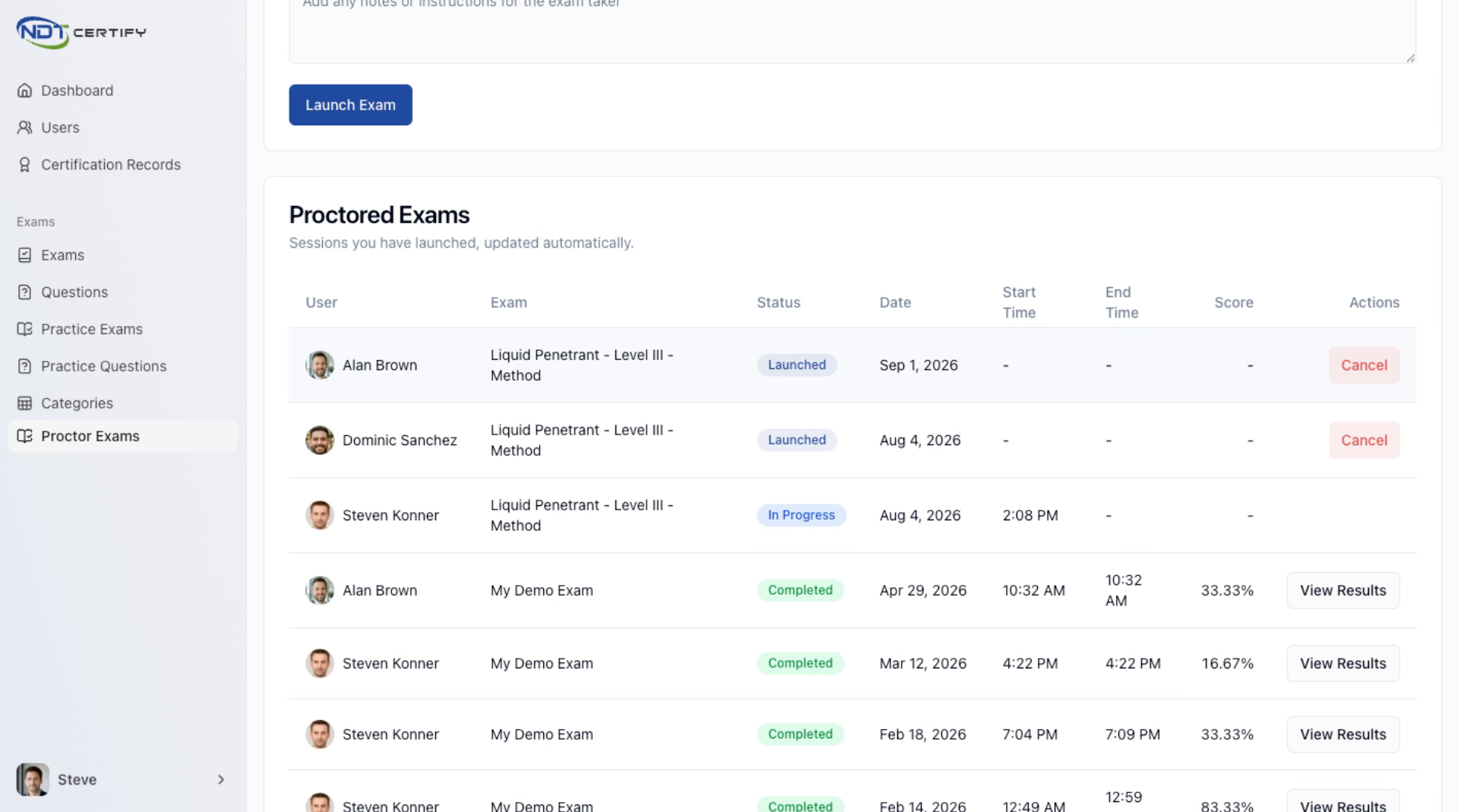The image size is (1458, 812).
Task: Click the Exams checklist icon in sidebar
Action: 25,255
